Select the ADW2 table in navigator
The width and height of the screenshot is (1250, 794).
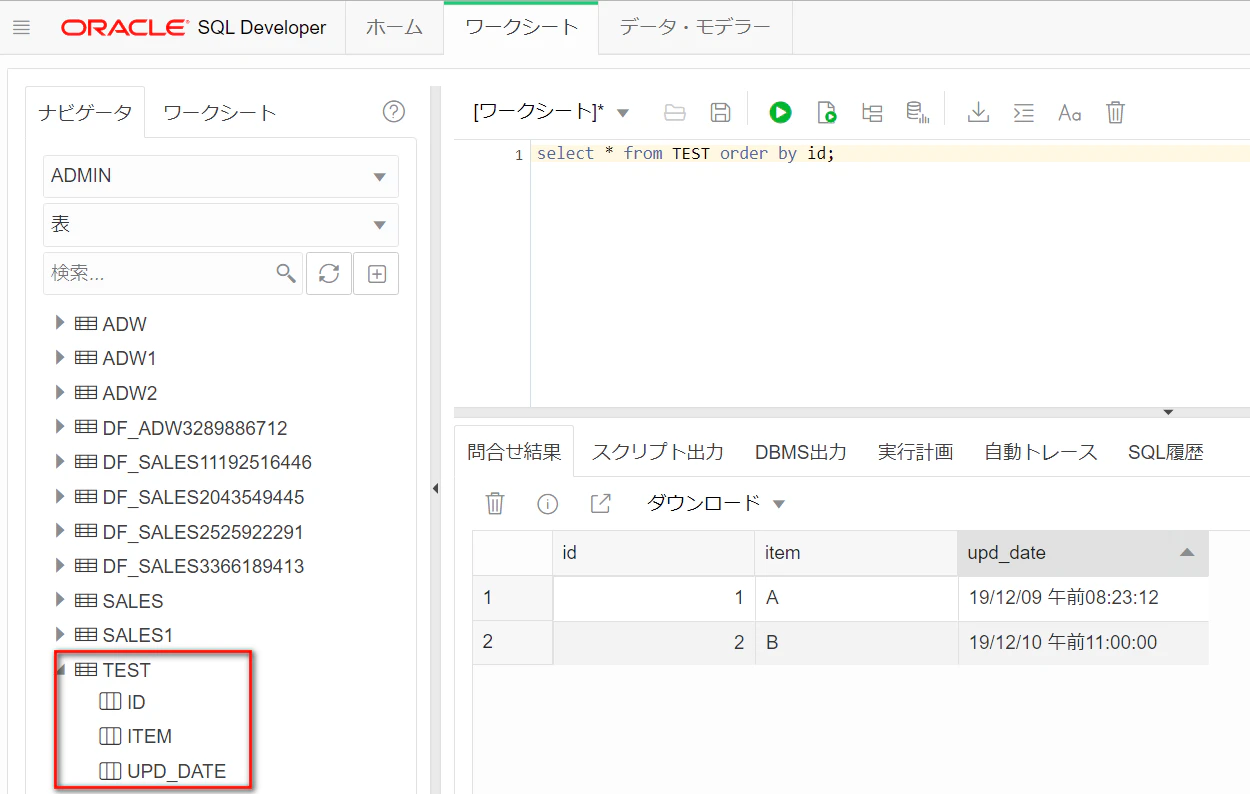[x=129, y=393]
